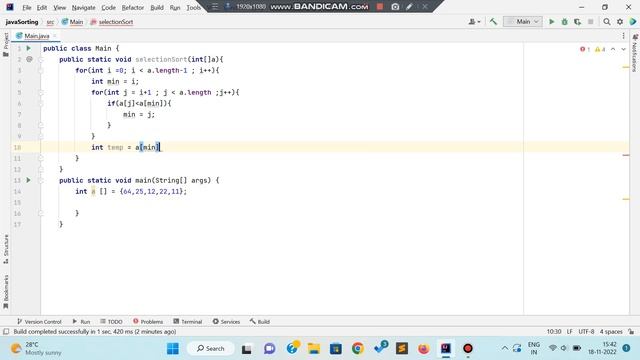Run with coverage icon in toolbar
640x360 pixels.
click(577, 22)
